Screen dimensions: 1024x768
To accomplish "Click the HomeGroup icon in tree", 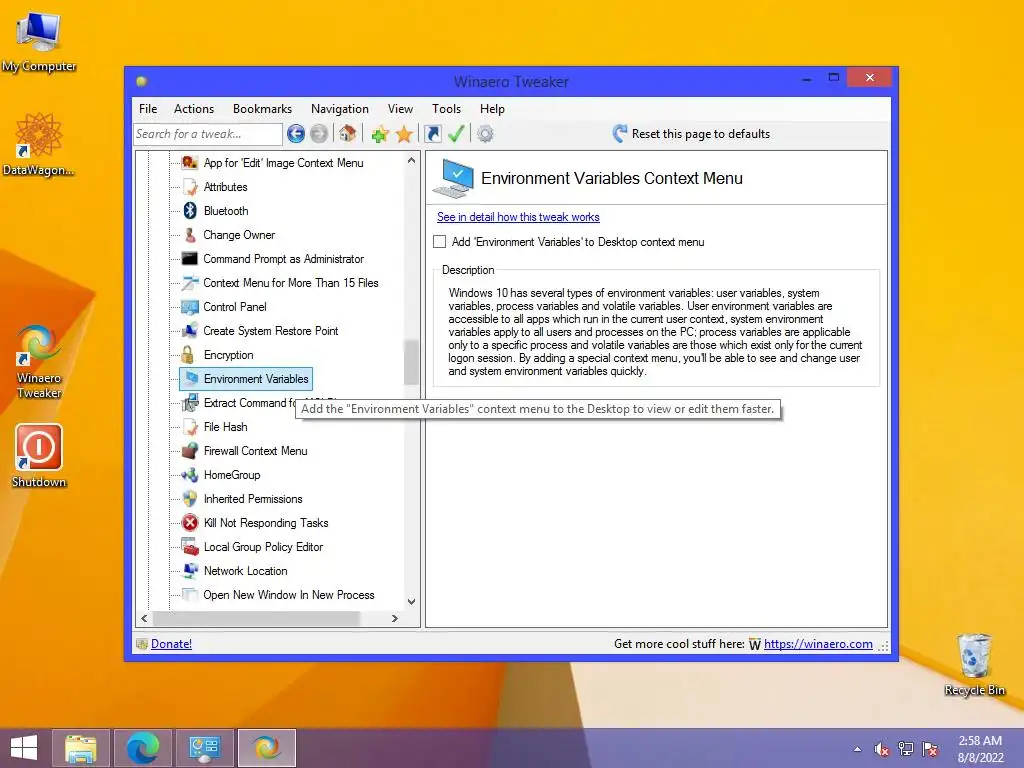I will point(190,475).
